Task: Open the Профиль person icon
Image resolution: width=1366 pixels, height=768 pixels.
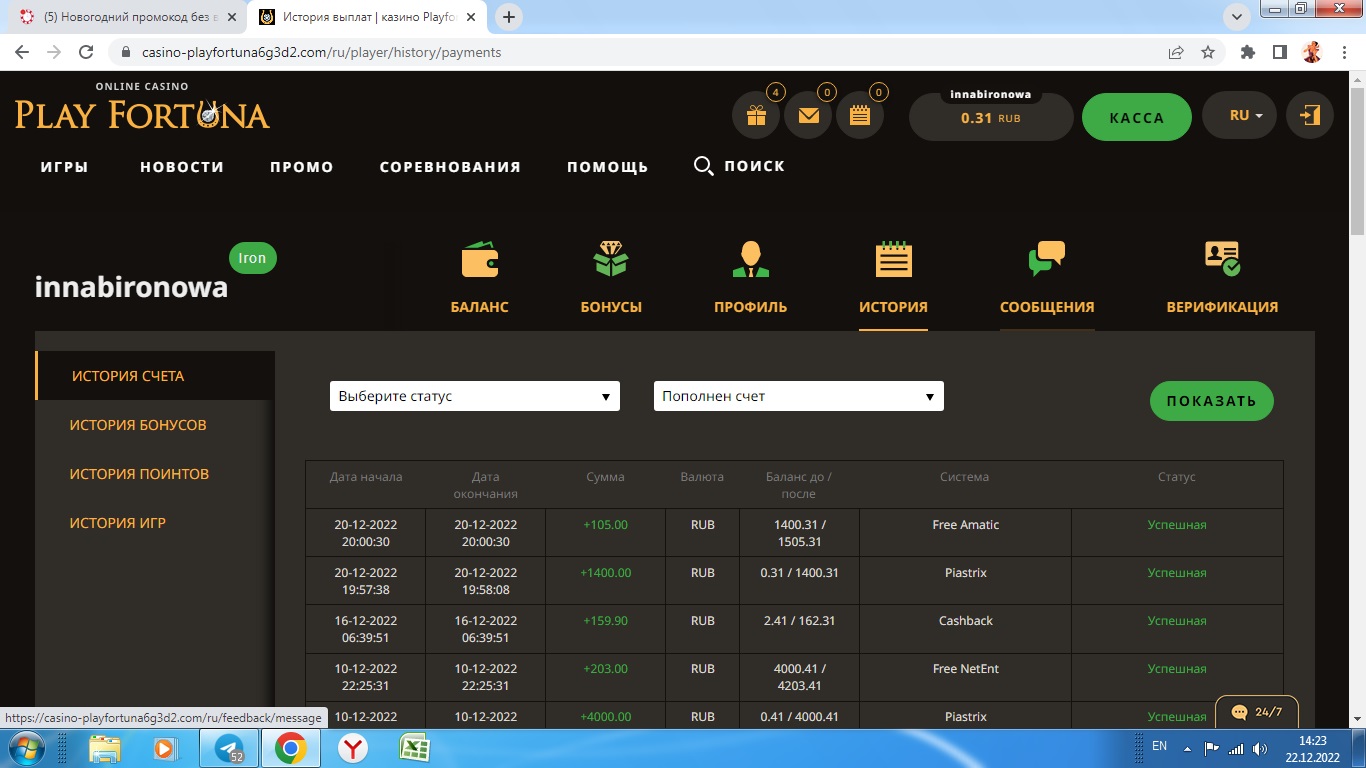Action: 750,259
